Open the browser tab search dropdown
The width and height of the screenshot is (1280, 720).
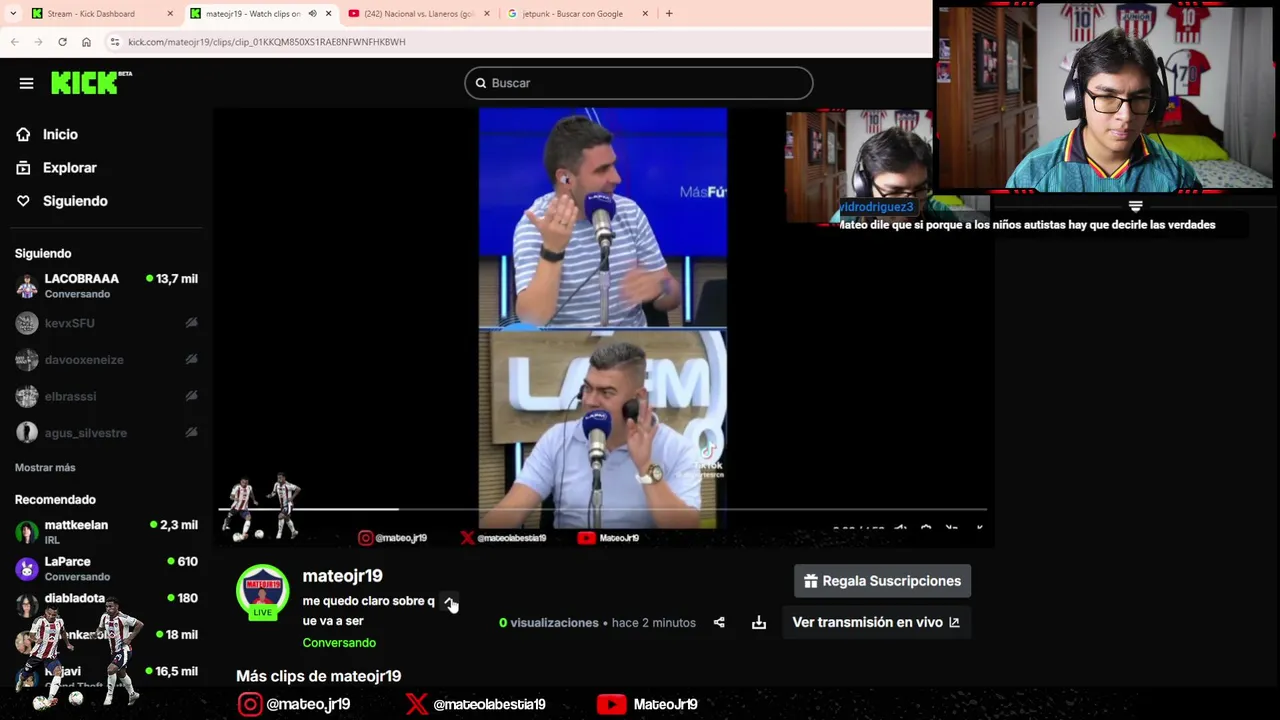(14, 14)
